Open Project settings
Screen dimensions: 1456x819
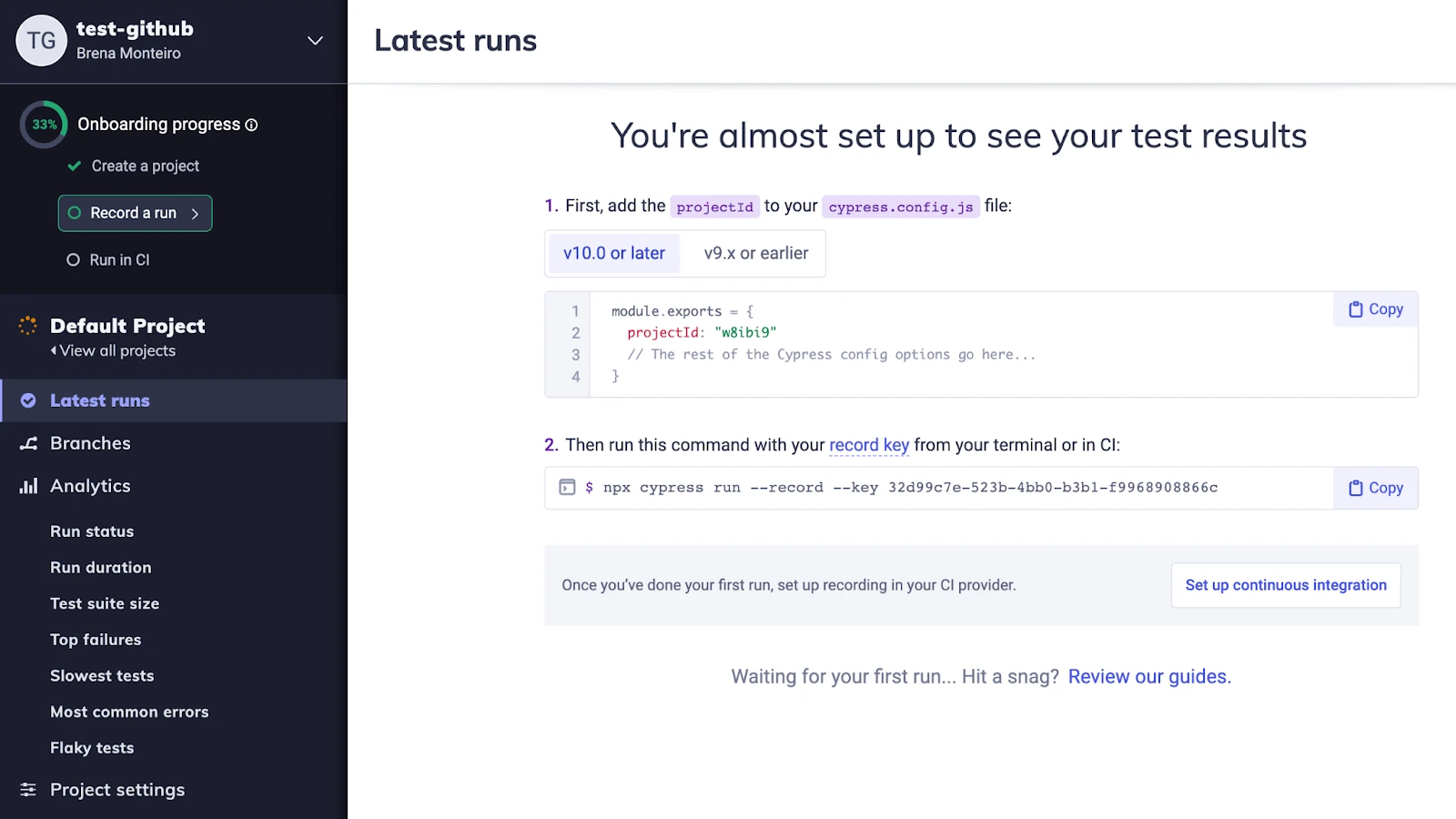coord(117,790)
